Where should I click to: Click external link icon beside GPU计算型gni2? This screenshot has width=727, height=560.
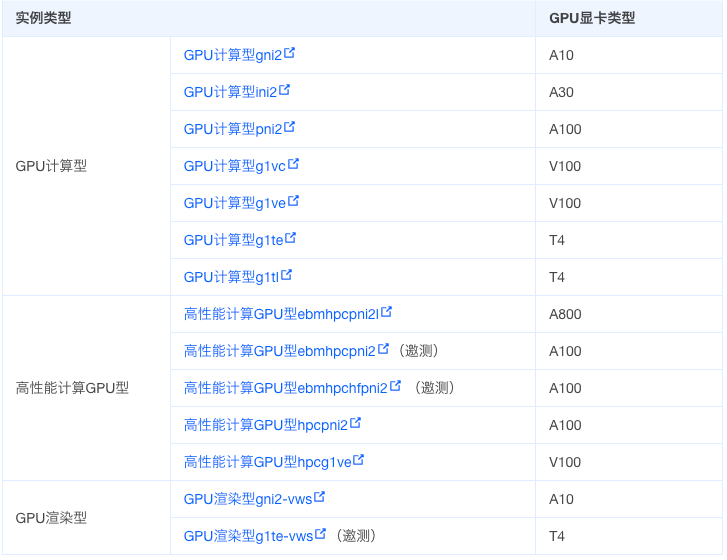[290, 54]
